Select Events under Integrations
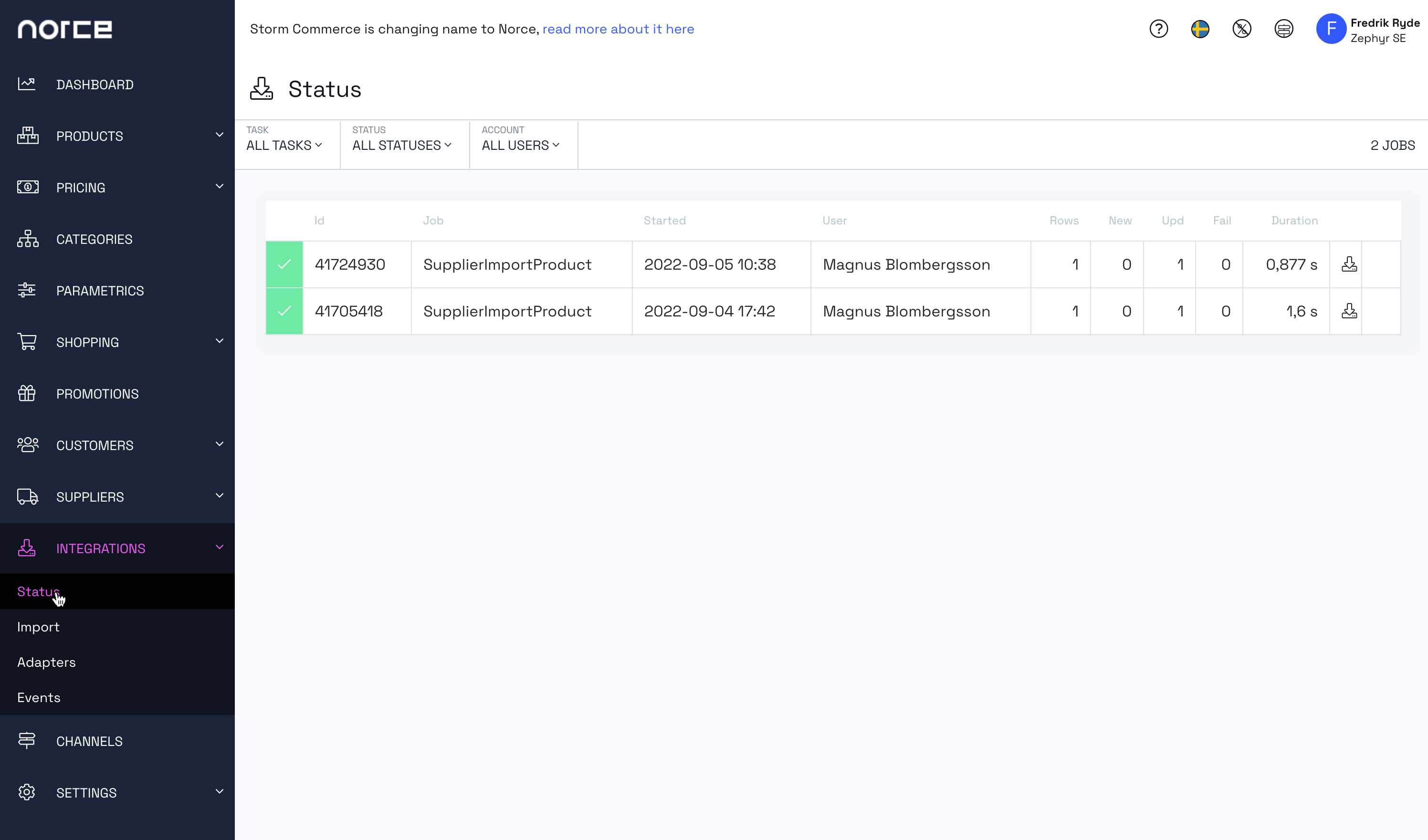 (117, 697)
